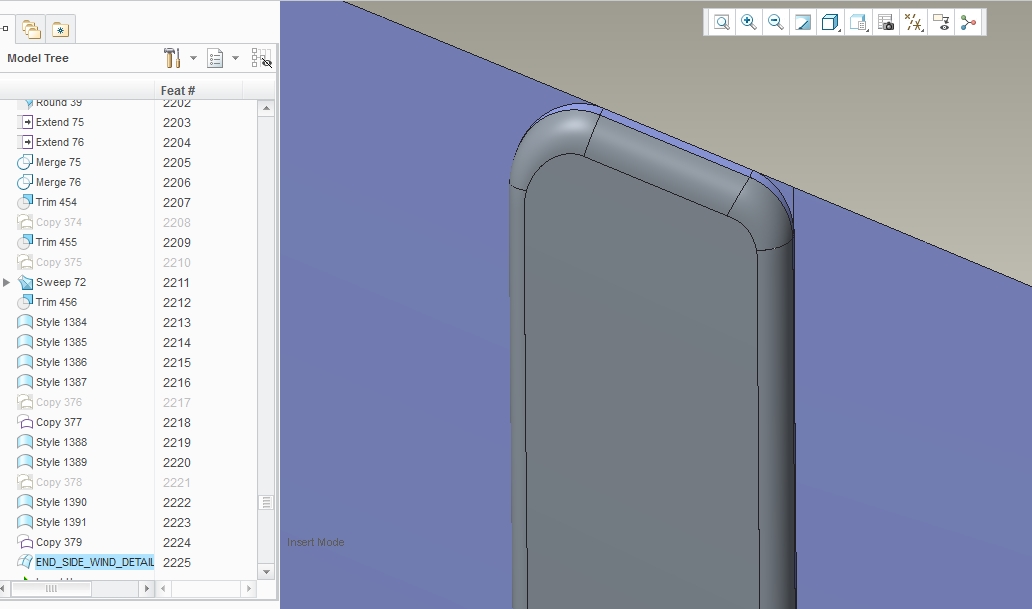This screenshot has height=609, width=1032.
Task: Click feature number 2203
Action: coord(176,123)
